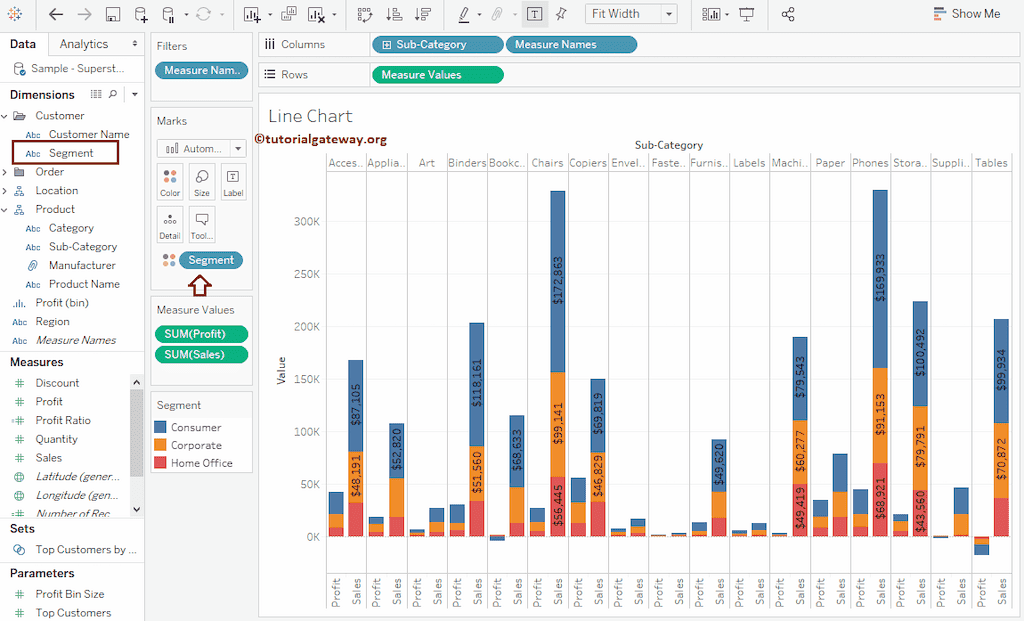Screen dimensions: 1024x621
Task: Click the Highlight pen icon
Action: [x=464, y=14]
